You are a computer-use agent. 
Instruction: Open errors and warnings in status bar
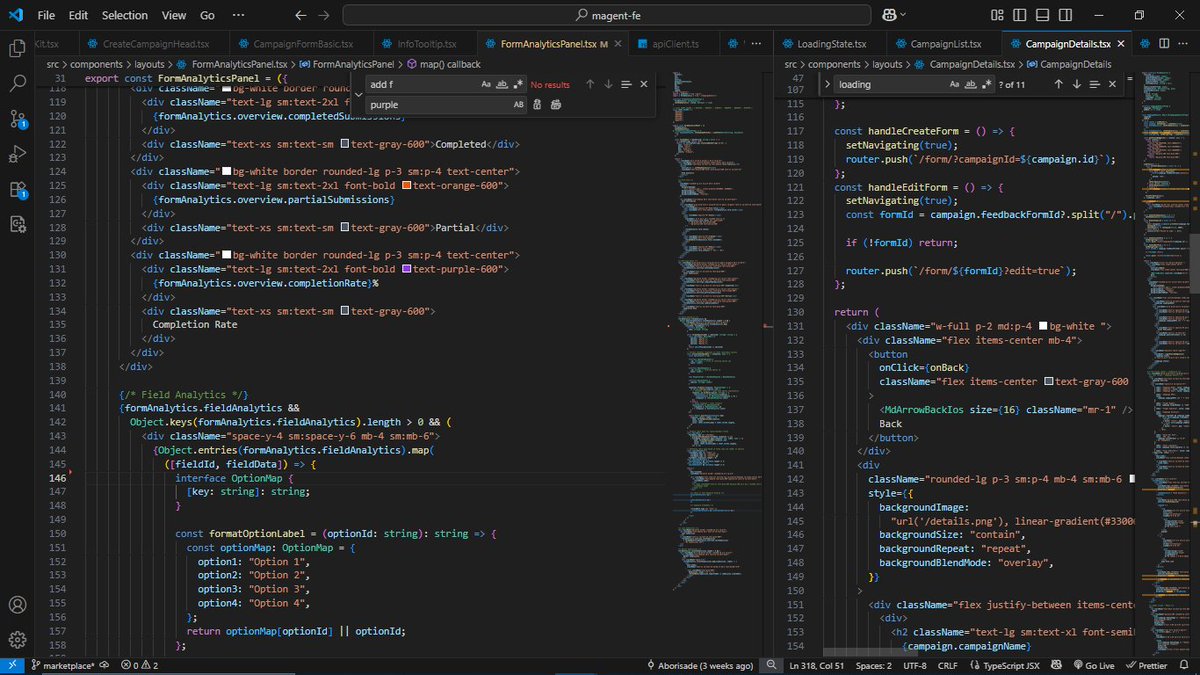[x=141, y=665]
